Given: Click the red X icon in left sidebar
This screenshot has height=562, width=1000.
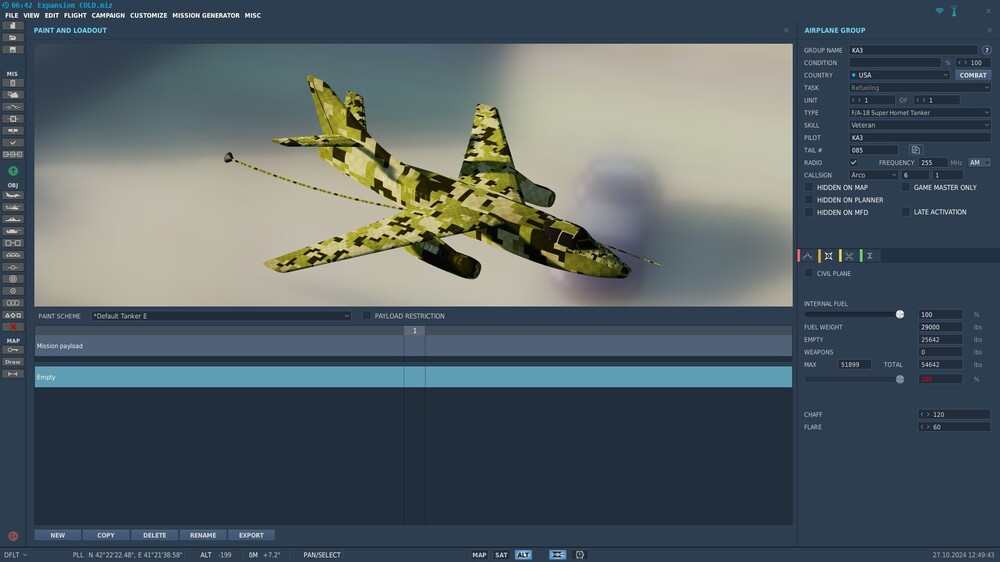Looking at the screenshot, I should pyautogui.click(x=13, y=327).
